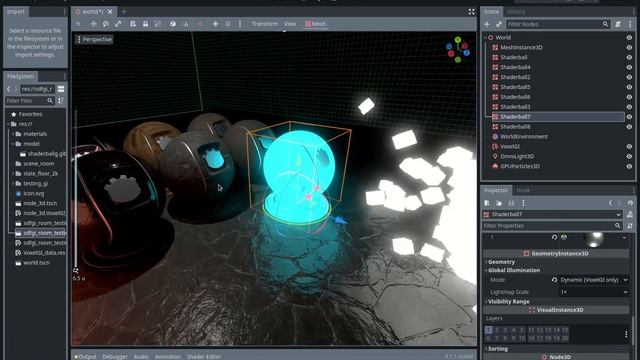This screenshot has width=640, height=360.
Task: Hide the Shaderball2 node
Action: point(629,77)
